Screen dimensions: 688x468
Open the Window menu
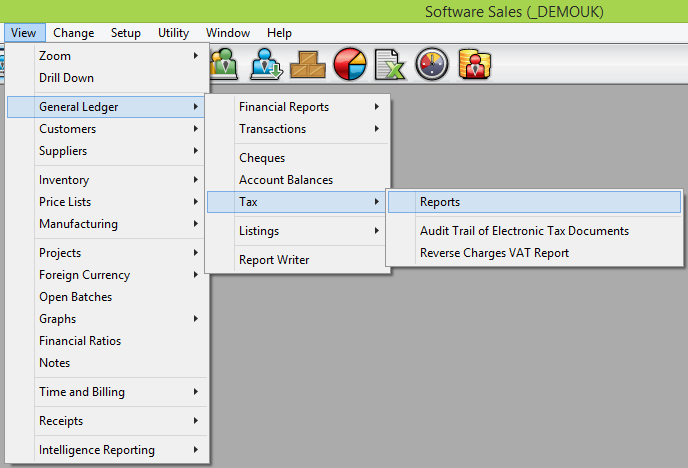228,33
